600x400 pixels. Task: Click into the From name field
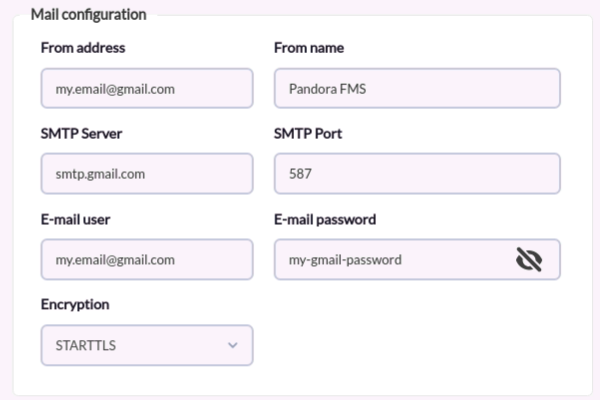[417, 88]
